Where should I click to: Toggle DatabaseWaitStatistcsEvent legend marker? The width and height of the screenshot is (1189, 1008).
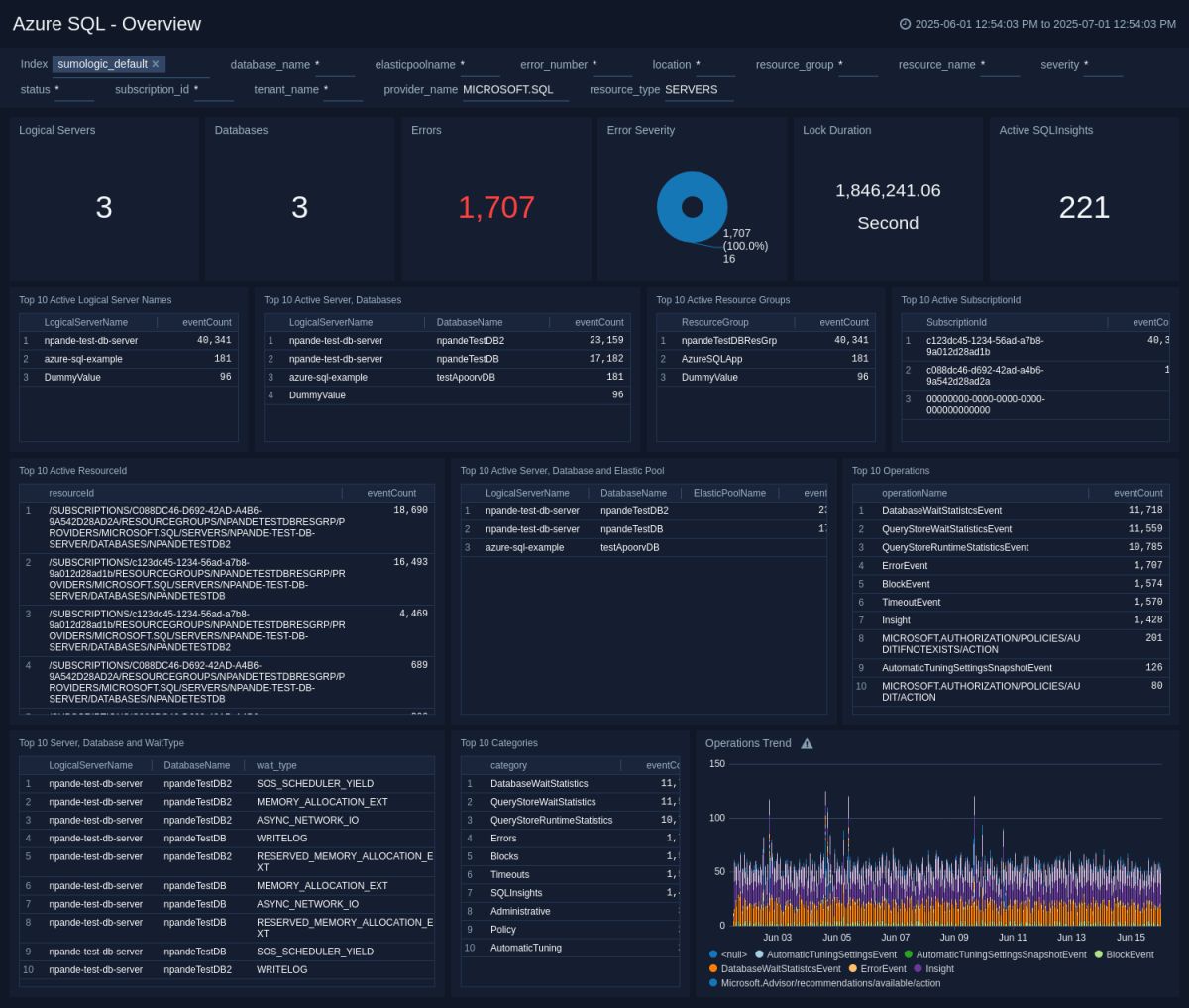pyautogui.click(x=713, y=969)
